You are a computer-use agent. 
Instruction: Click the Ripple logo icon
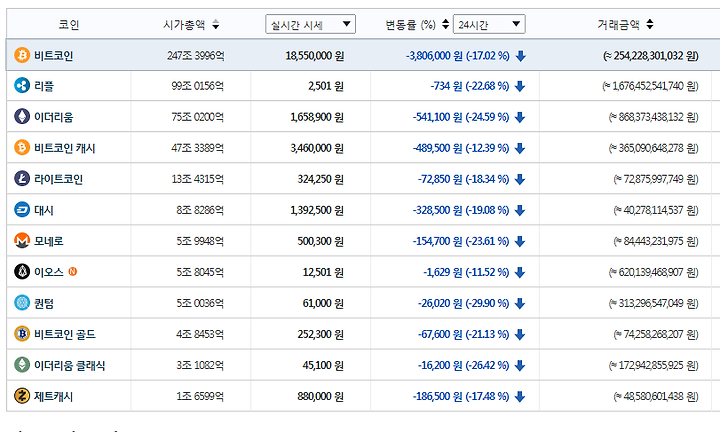[x=22, y=86]
